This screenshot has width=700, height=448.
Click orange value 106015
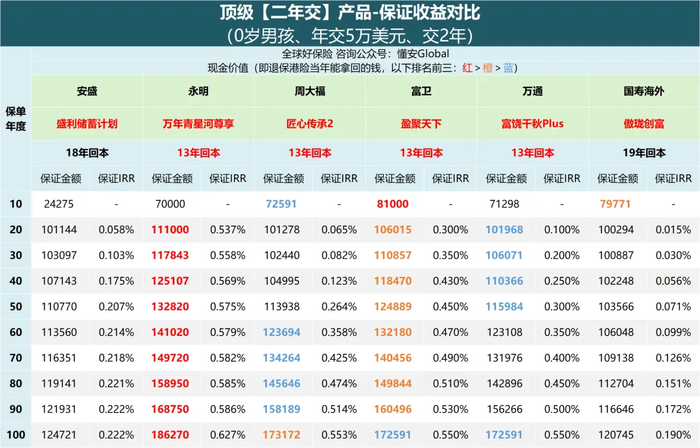(393, 230)
